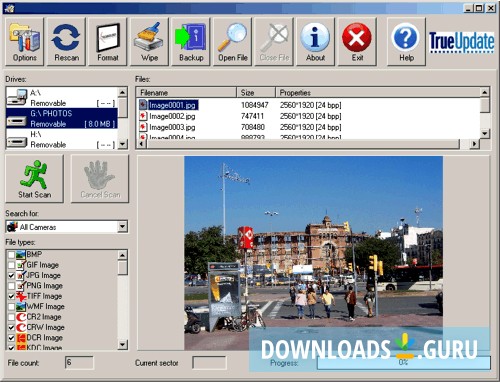
Task: Click the Image0002.jpg file icon
Action: 143,116
